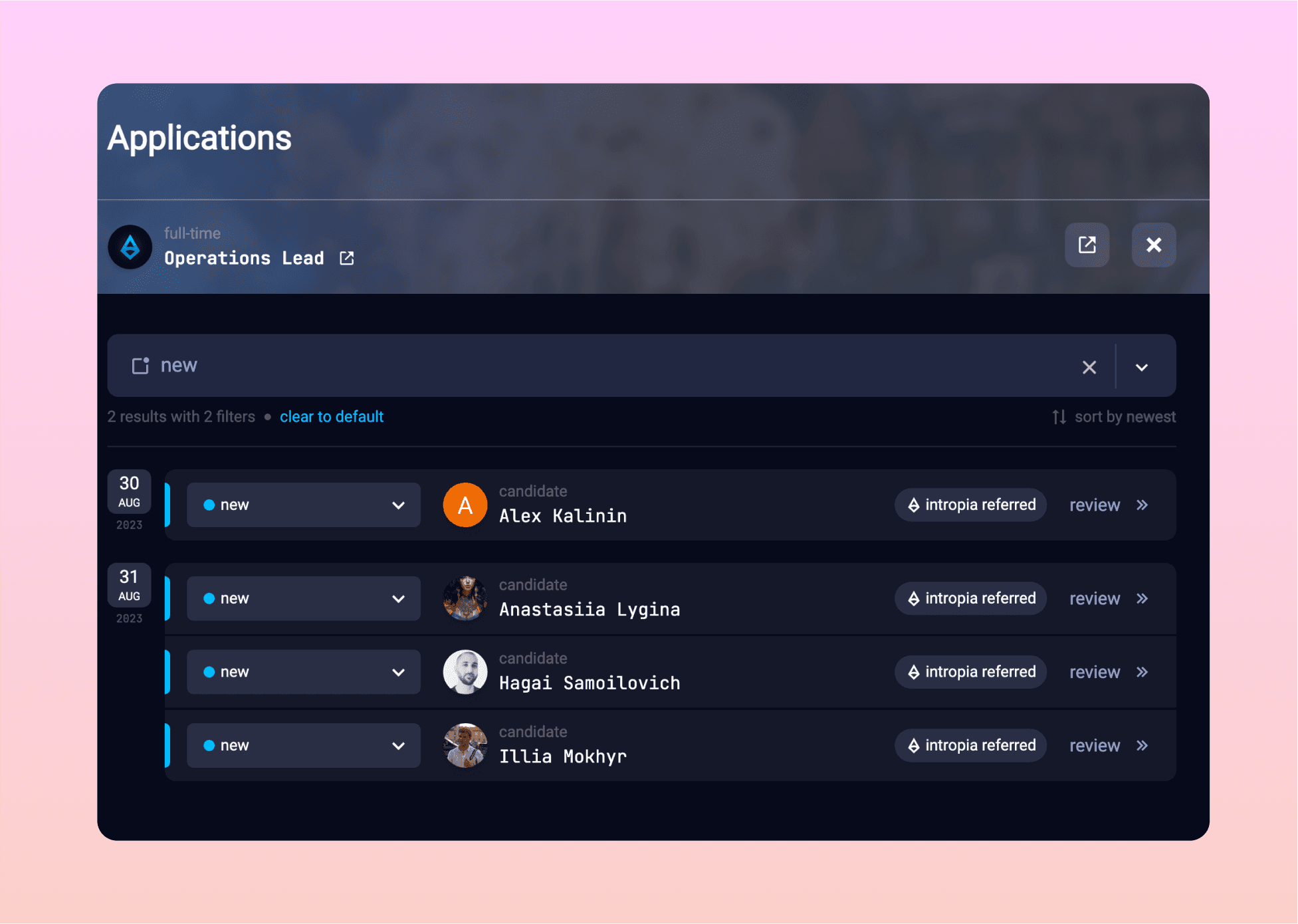Click into the 'new' filter input field
This screenshot has width=1298, height=924.
tap(598, 366)
